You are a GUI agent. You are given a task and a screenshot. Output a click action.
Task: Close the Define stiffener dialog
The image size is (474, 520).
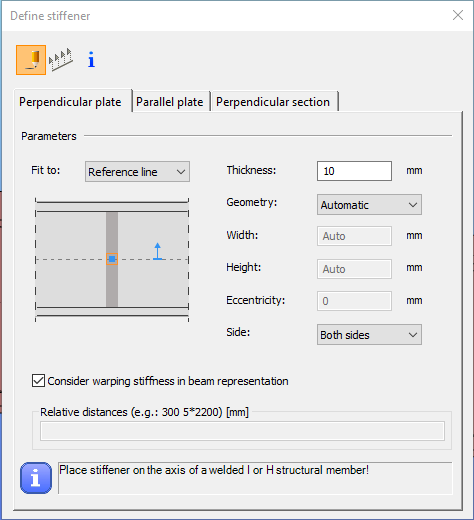(x=458, y=15)
